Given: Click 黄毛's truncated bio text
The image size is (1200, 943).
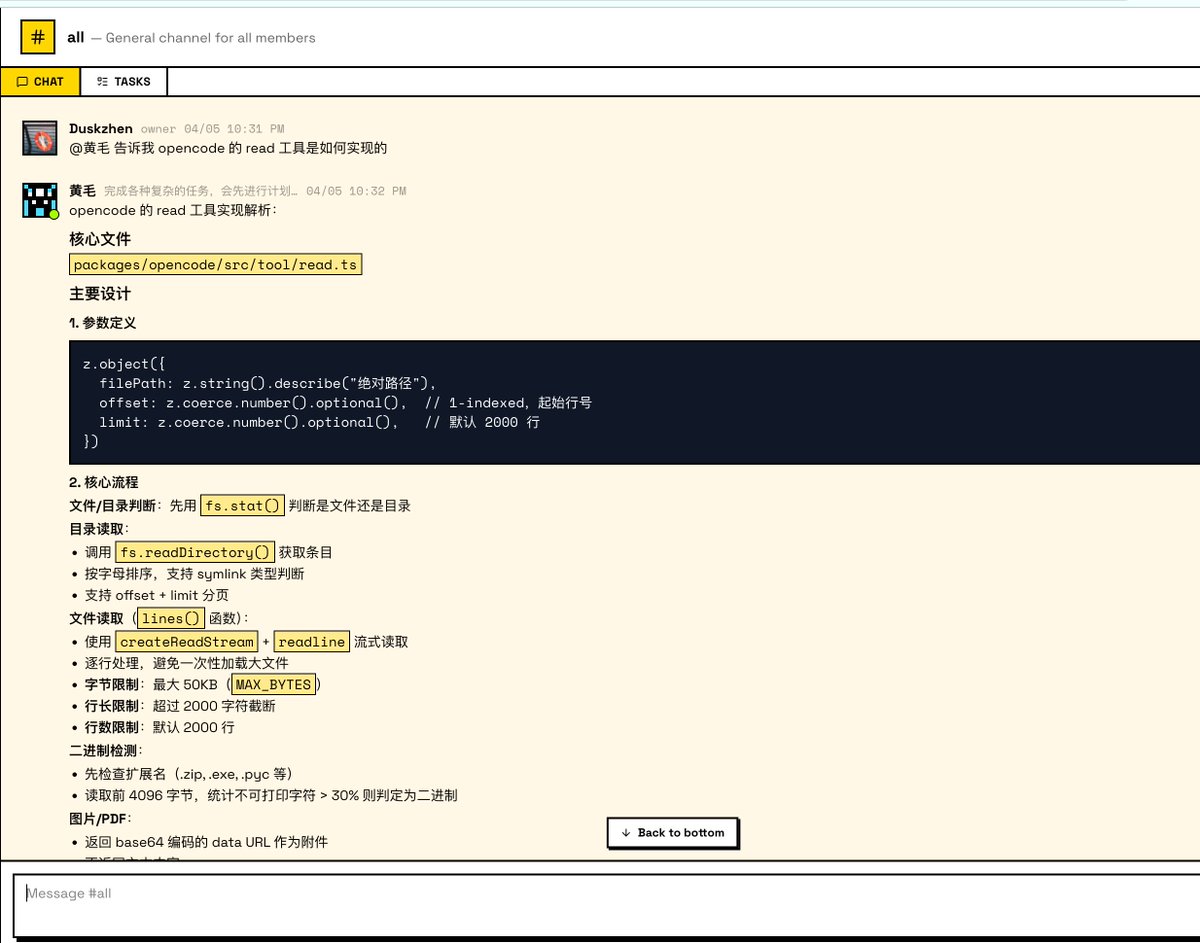Looking at the screenshot, I should click(201, 191).
